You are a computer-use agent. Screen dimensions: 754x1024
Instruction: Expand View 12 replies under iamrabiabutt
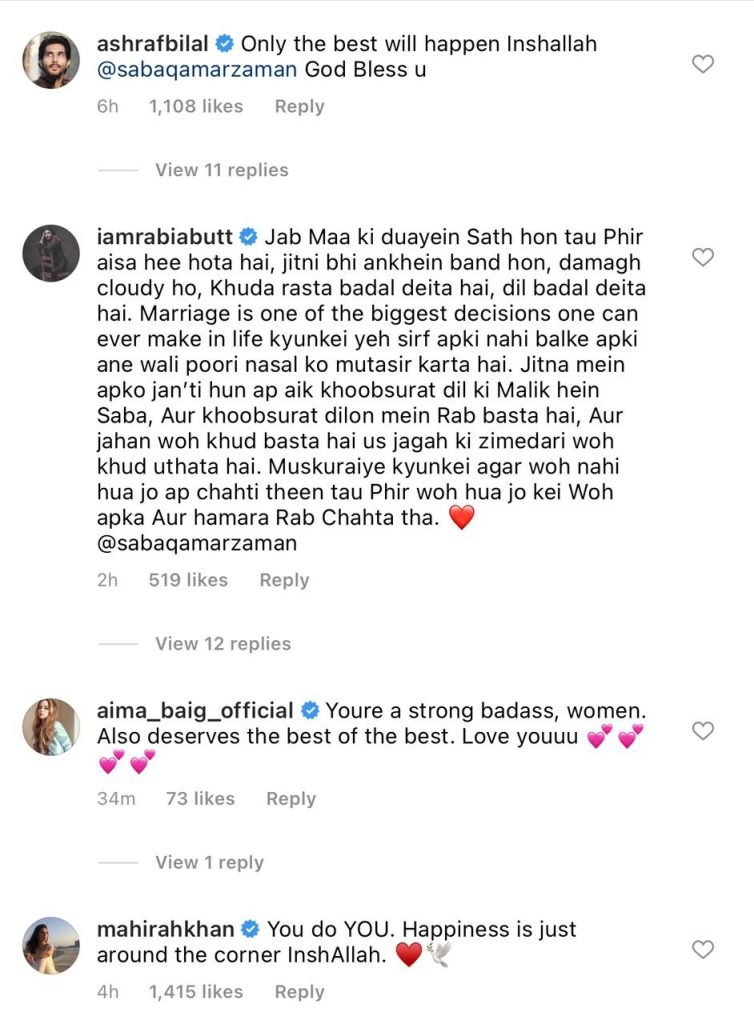(222, 644)
